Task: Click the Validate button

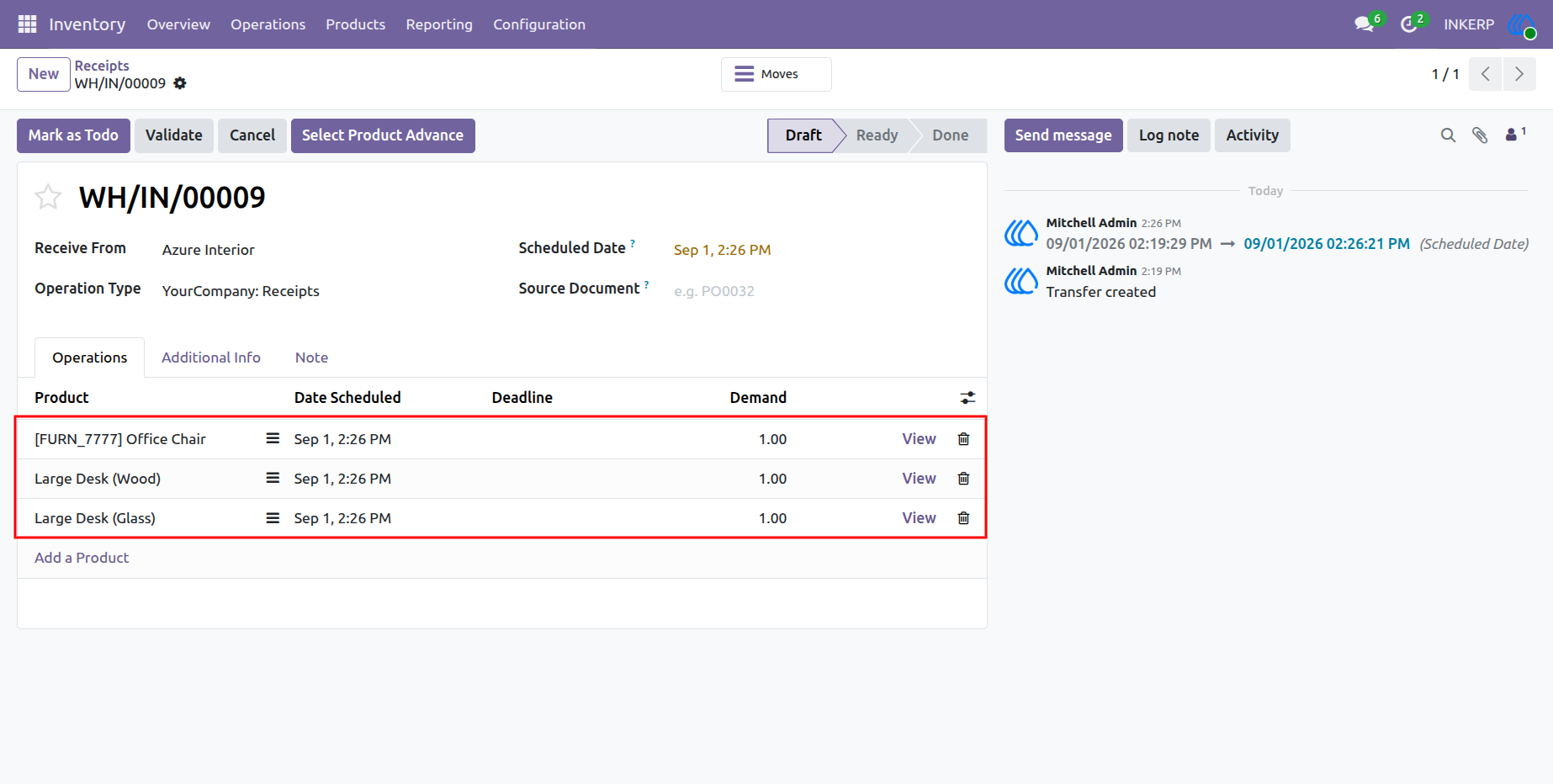Action: [174, 135]
